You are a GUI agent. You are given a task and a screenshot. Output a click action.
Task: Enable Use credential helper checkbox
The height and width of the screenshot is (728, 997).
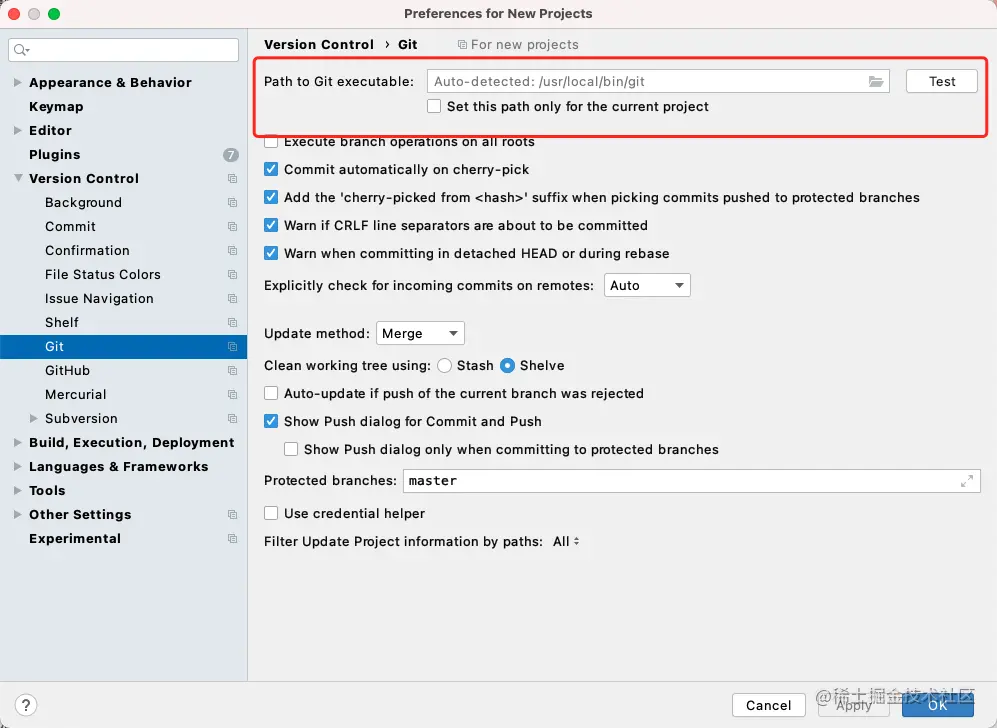point(271,513)
